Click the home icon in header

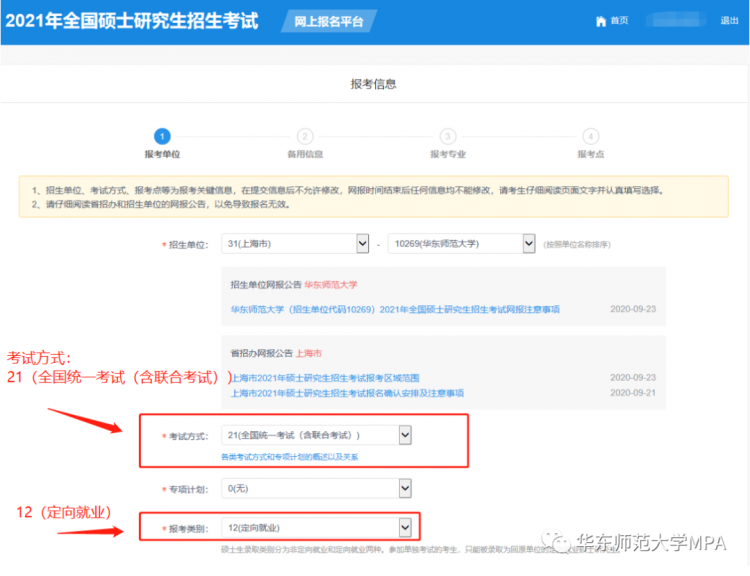pyautogui.click(x=601, y=21)
